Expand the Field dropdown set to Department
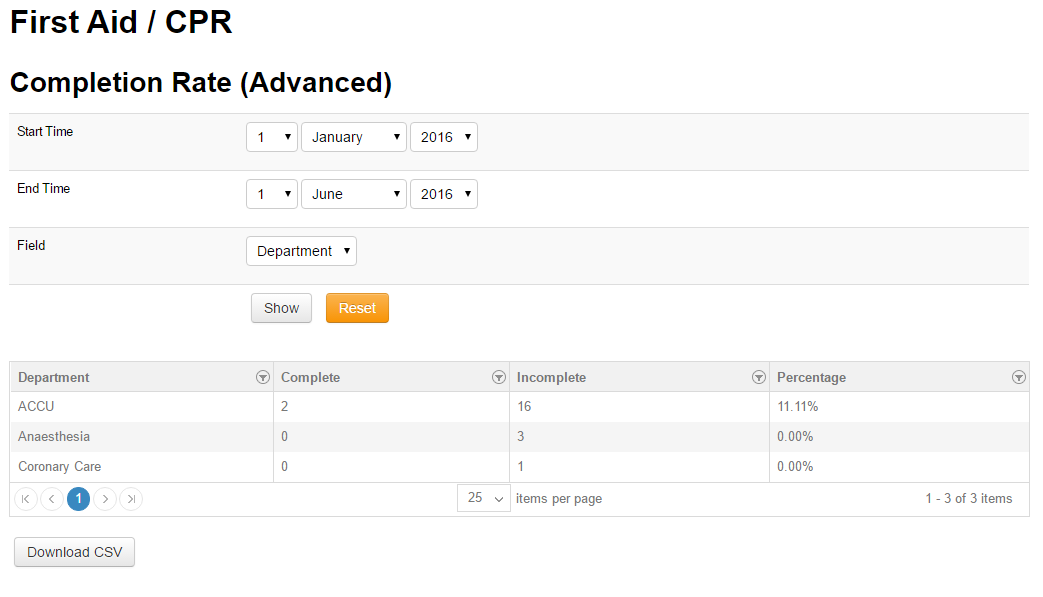The width and height of the screenshot is (1043, 597). (301, 251)
